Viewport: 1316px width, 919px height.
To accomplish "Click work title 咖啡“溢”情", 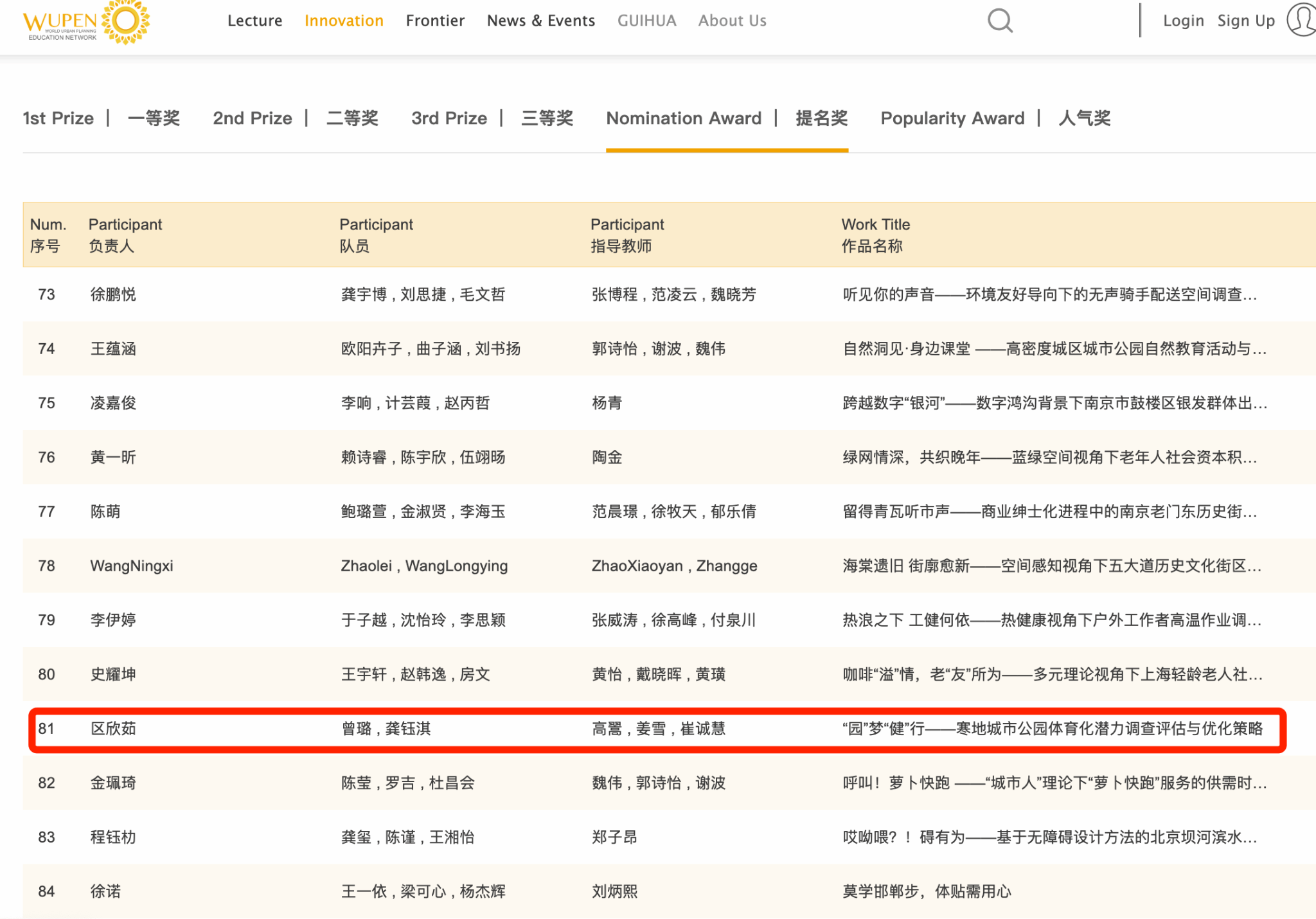I will pos(1053,675).
